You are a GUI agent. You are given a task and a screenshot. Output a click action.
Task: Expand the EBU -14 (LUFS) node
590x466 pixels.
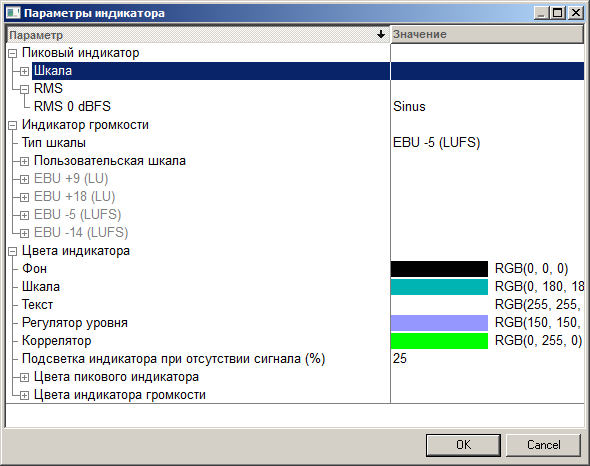(24, 233)
